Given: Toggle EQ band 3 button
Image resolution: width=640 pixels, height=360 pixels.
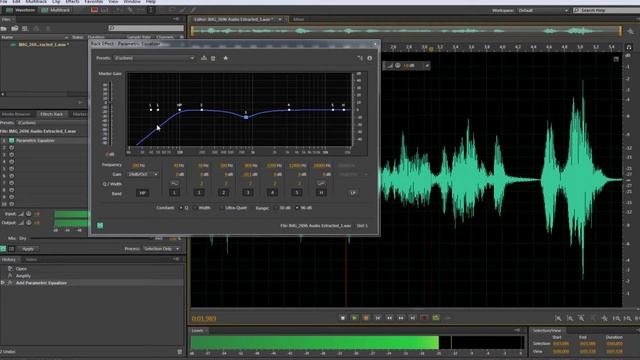Looking at the screenshot, I should pyautogui.click(x=248, y=193).
